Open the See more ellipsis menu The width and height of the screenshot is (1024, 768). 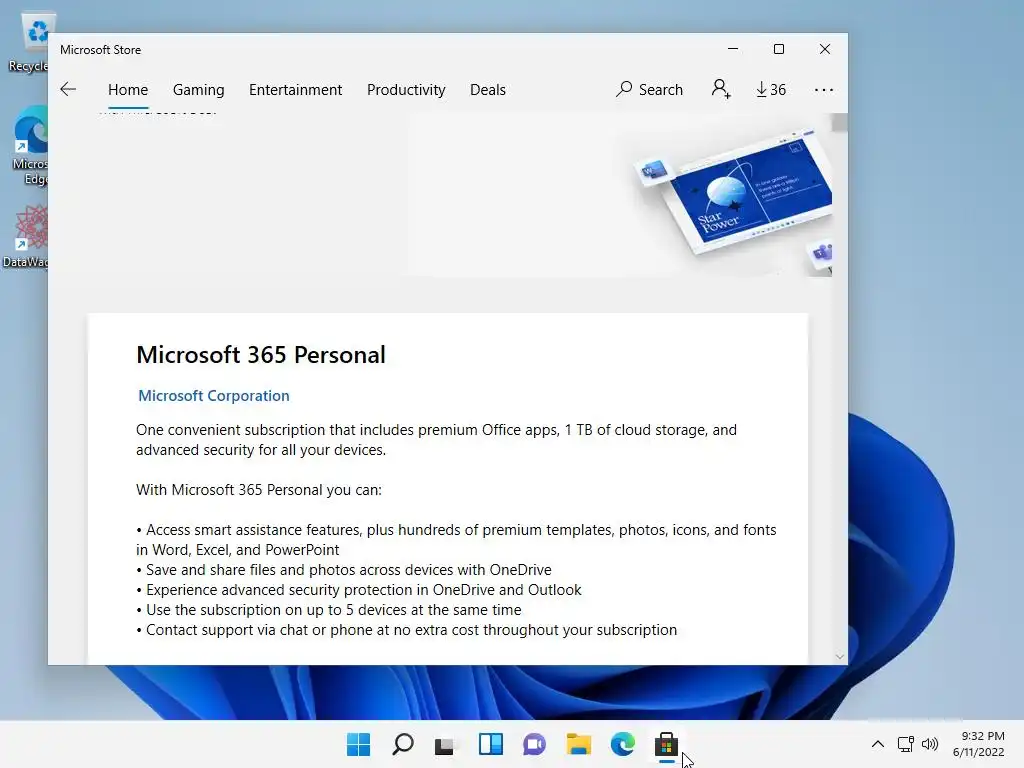click(824, 89)
